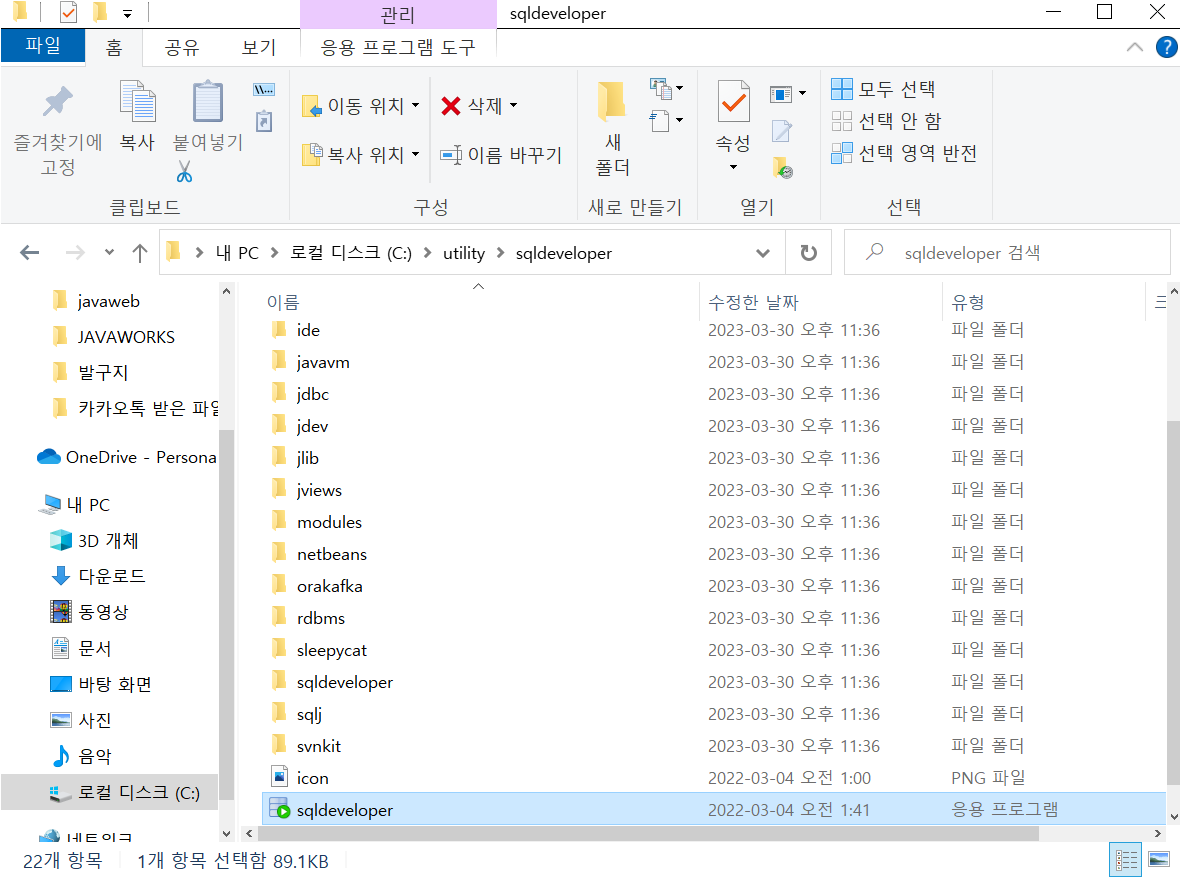This screenshot has width=1180, height=878.
Task: Delete selected item with red X
Action: coord(479,106)
